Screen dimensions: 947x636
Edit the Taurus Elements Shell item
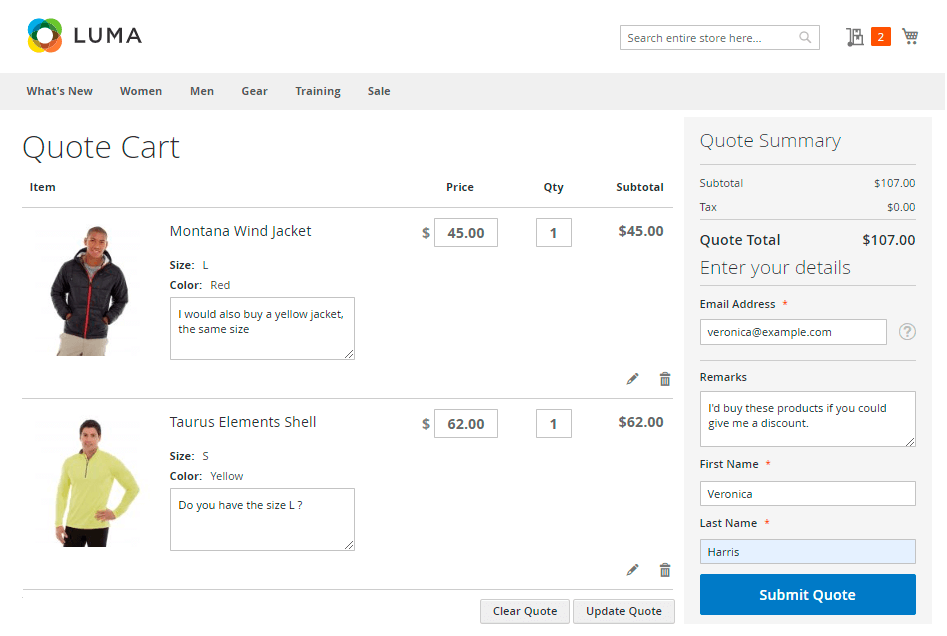(632, 570)
